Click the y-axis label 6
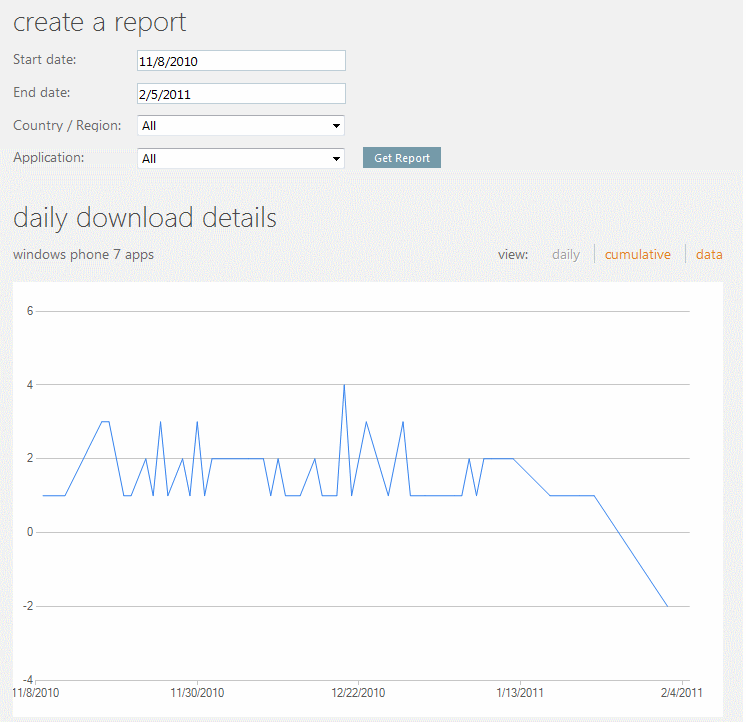 [30, 311]
